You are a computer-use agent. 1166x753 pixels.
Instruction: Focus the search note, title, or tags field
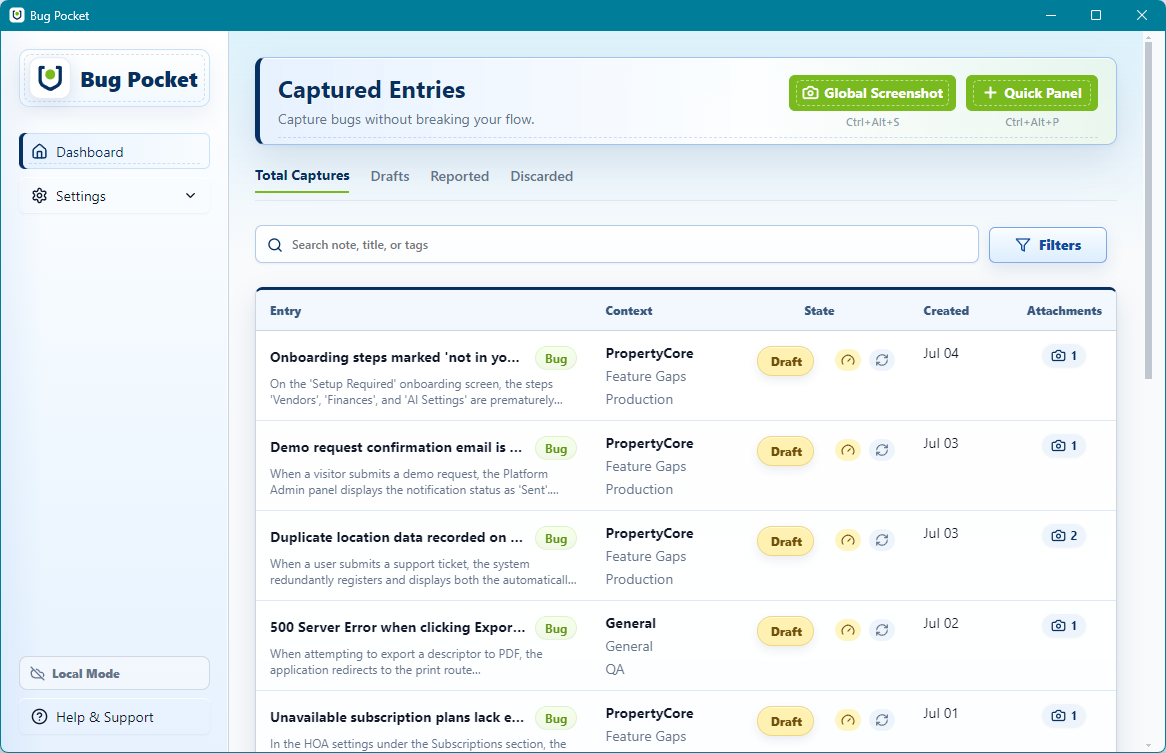(616, 245)
